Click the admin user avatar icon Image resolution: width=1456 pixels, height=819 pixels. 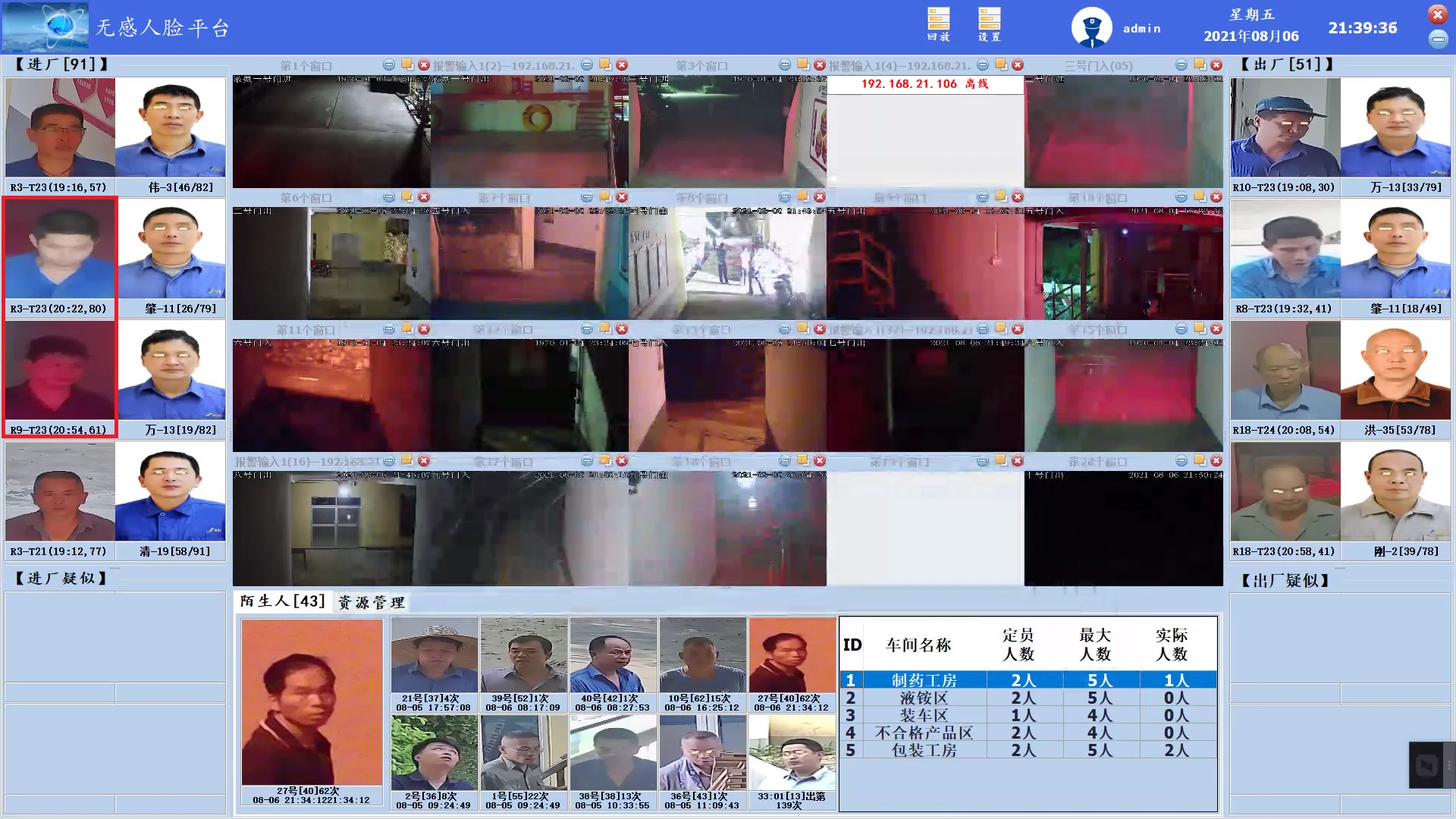1091,27
